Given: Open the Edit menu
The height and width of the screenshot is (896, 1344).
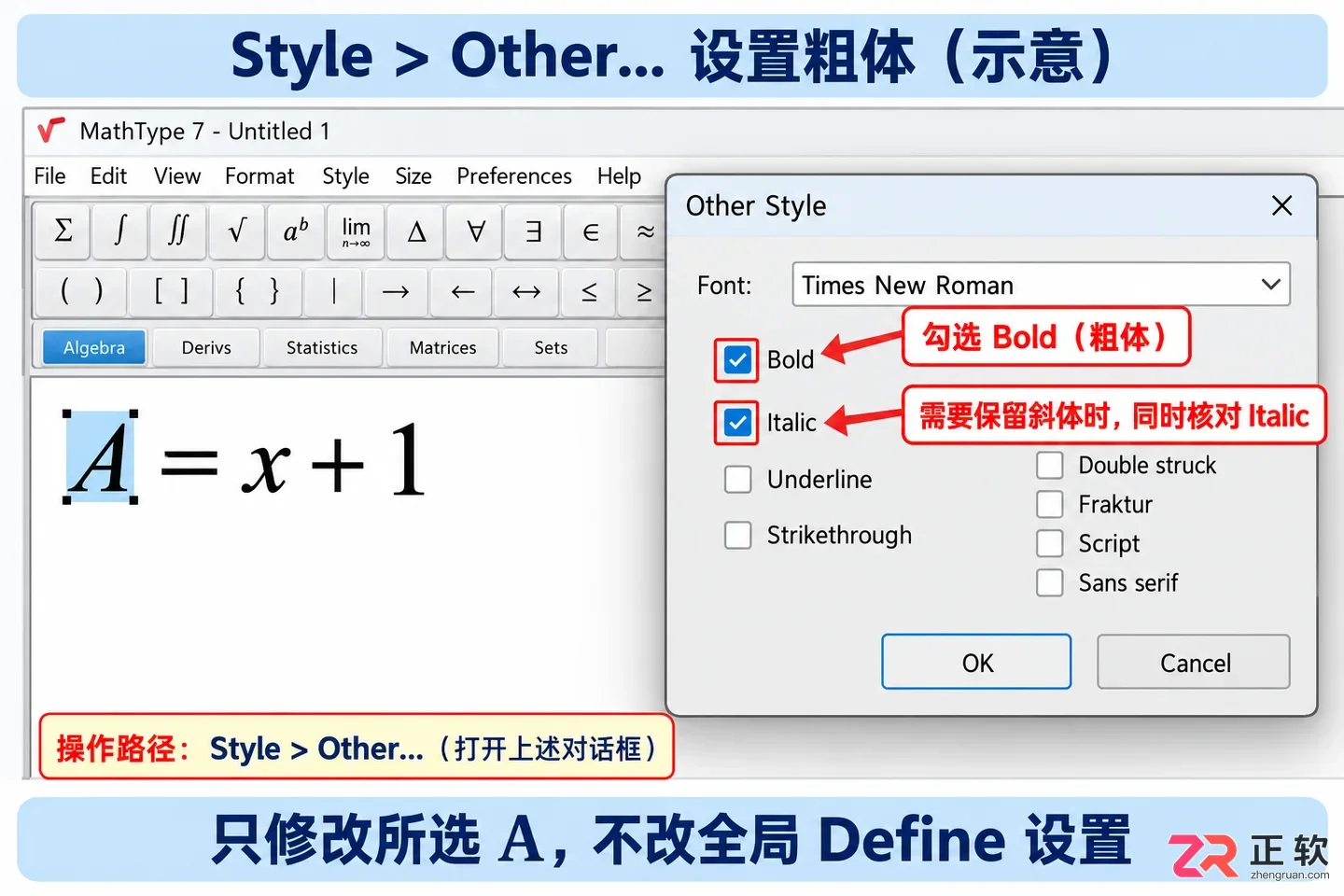Looking at the screenshot, I should [x=108, y=175].
